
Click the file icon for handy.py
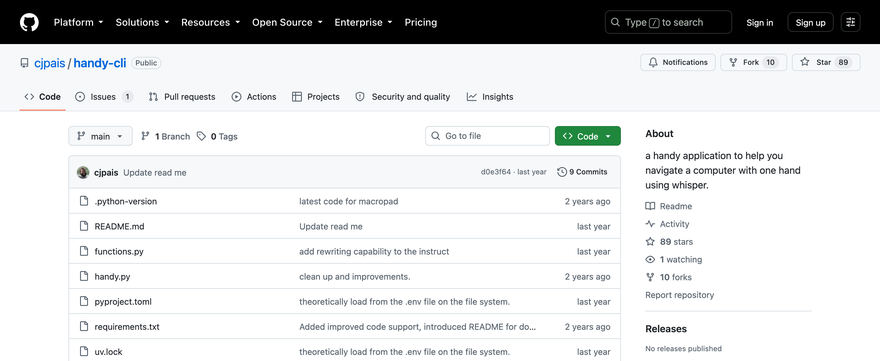[84, 276]
